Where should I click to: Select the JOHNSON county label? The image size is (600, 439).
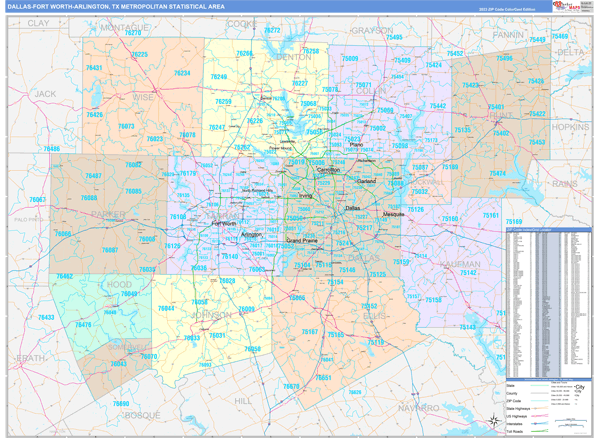point(211,315)
